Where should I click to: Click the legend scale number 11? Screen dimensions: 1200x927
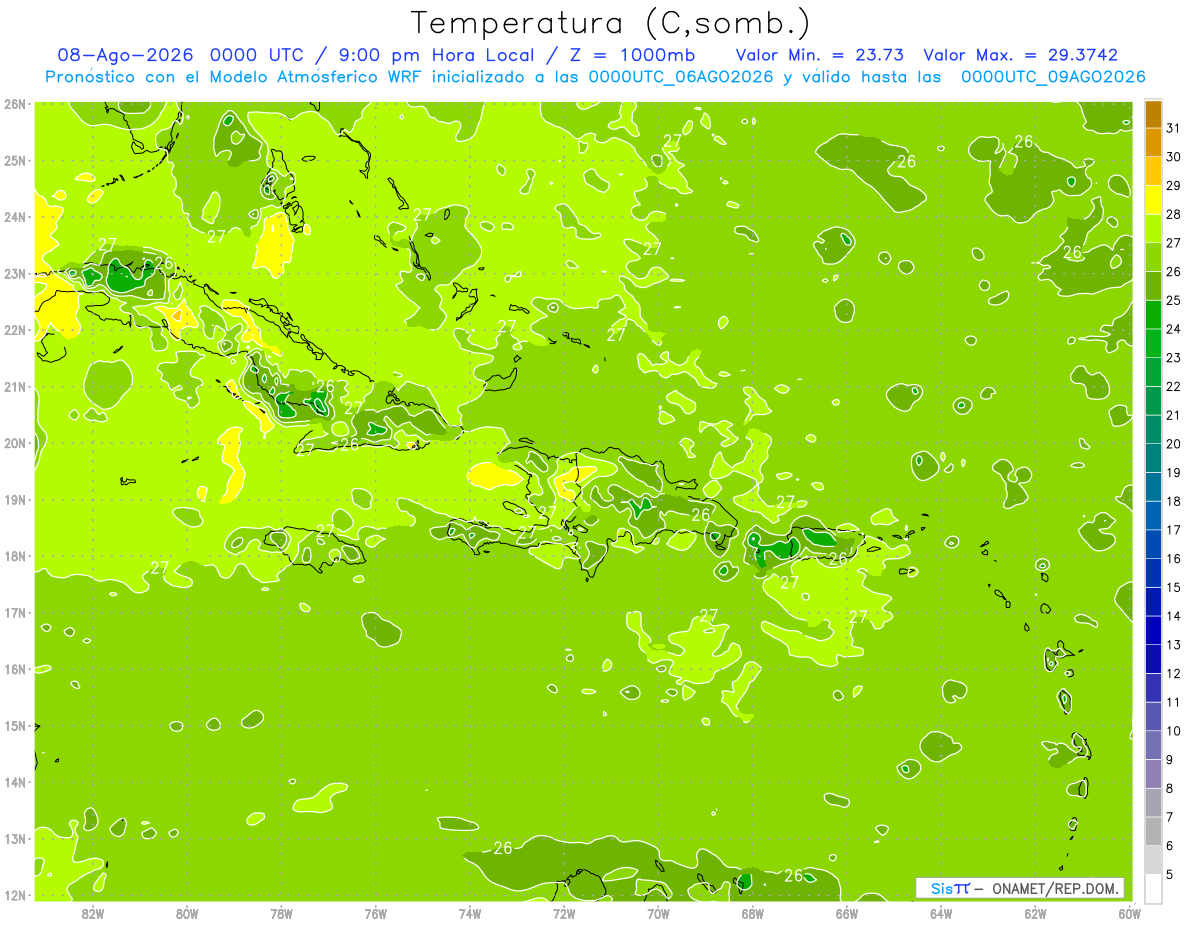(x=1174, y=702)
